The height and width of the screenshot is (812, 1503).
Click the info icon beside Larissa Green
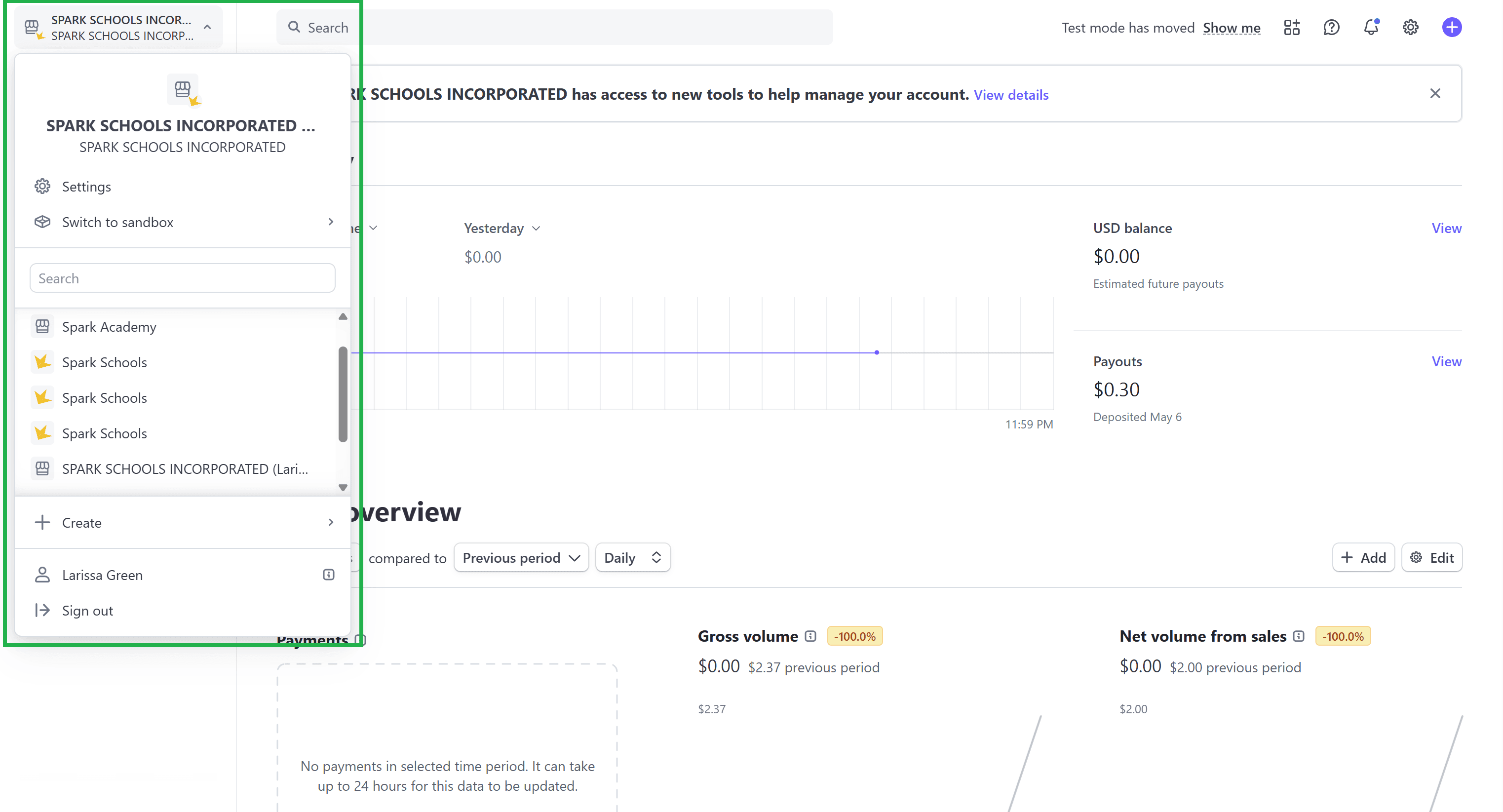(x=329, y=575)
